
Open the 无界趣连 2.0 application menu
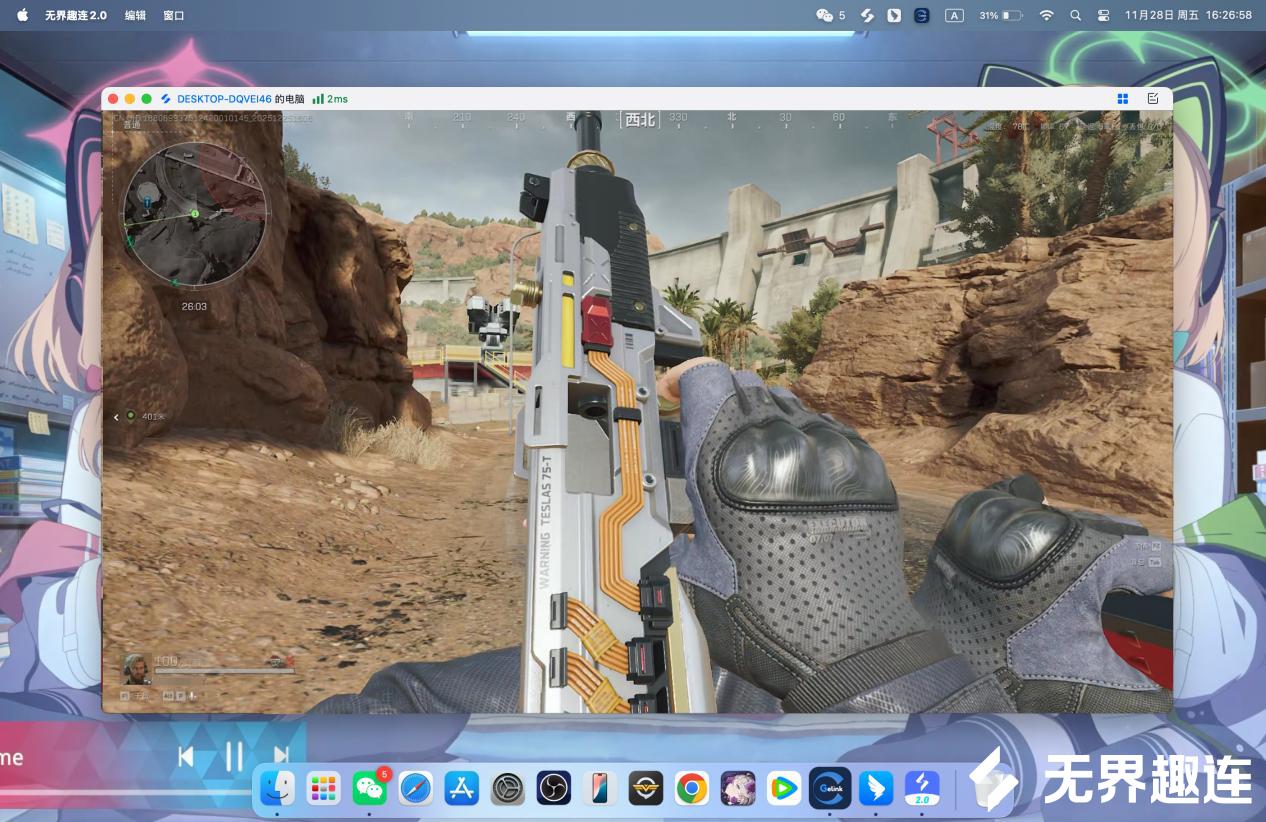pos(75,15)
